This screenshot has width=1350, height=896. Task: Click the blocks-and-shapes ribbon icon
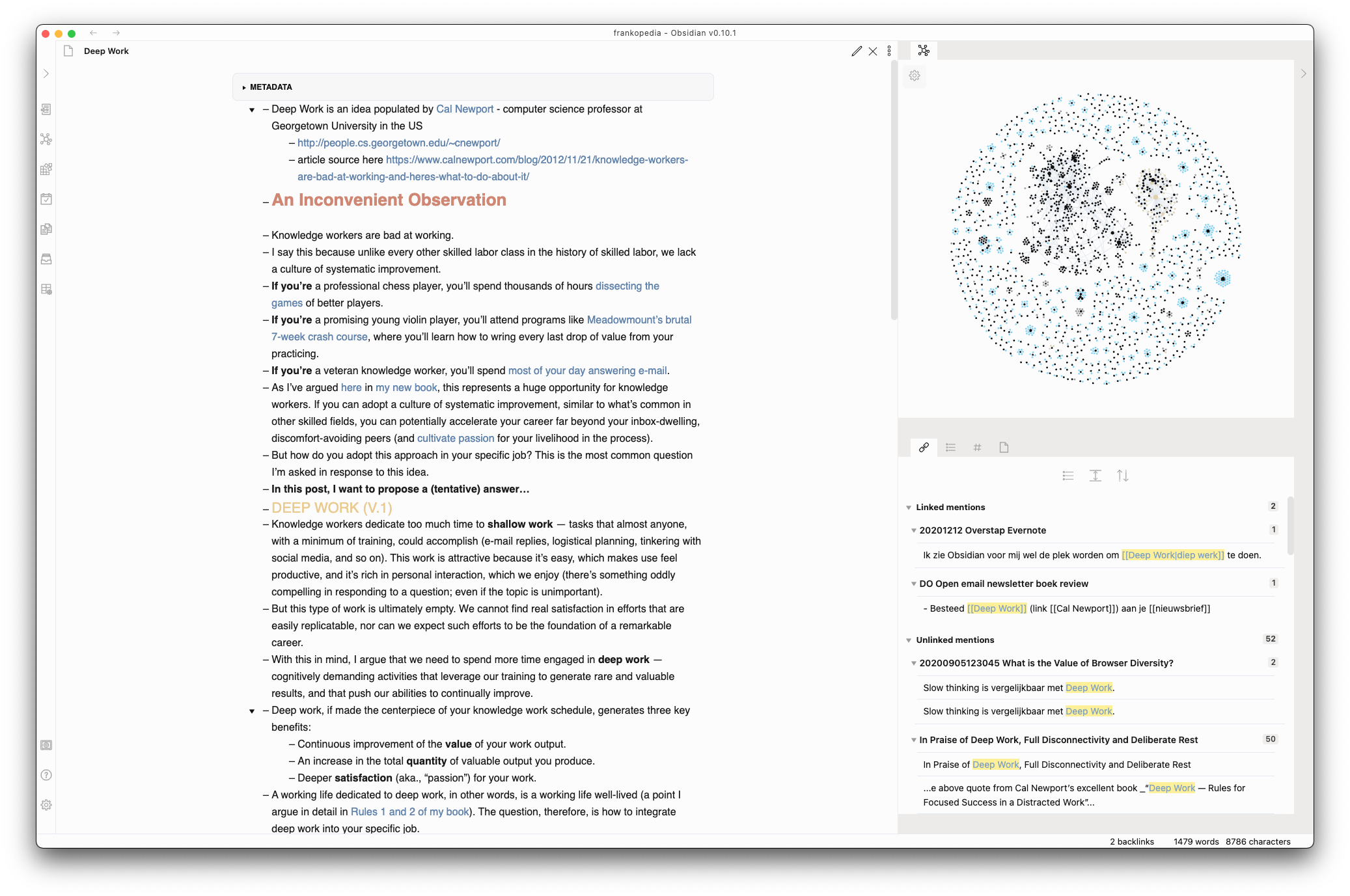46,169
